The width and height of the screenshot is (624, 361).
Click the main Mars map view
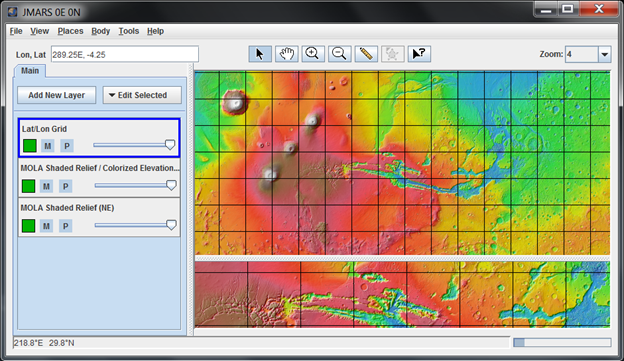(402, 163)
